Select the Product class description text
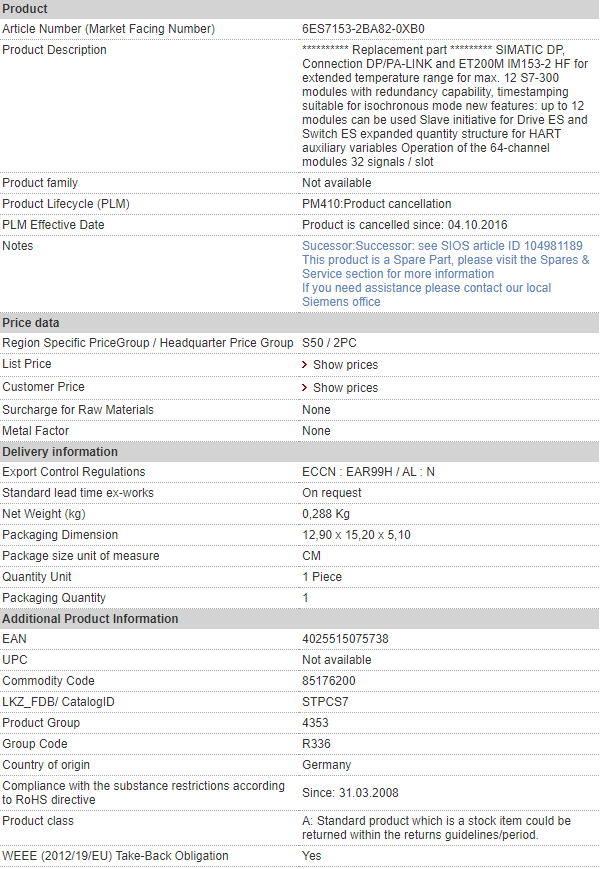The image size is (603, 869). click(436, 828)
